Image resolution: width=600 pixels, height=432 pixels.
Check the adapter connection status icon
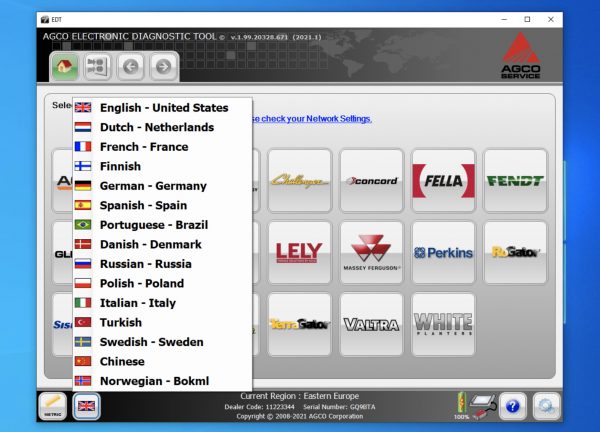point(484,406)
